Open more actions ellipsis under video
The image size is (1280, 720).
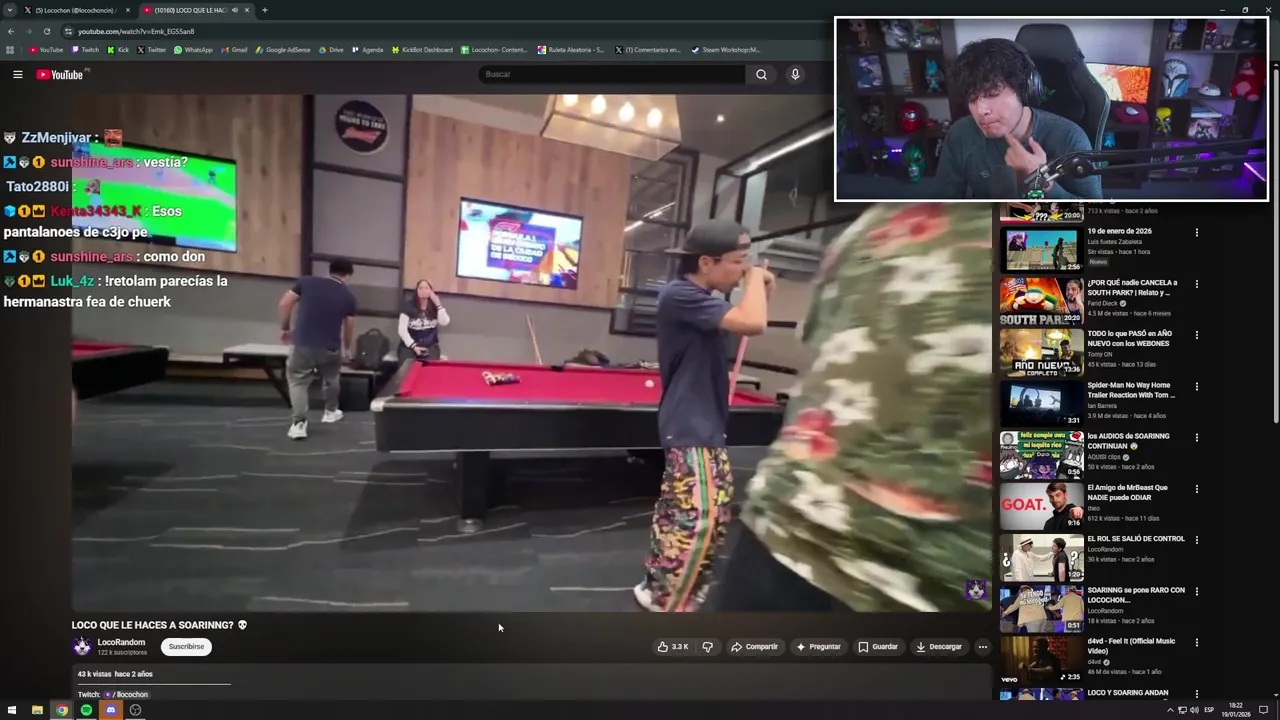coord(982,647)
